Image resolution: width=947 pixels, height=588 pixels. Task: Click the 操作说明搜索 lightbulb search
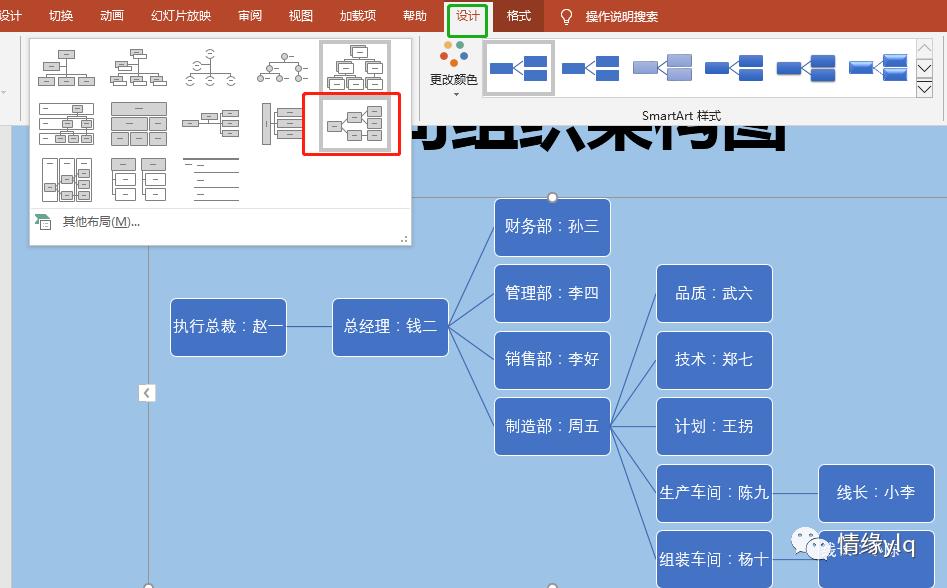pyautogui.click(x=565, y=16)
